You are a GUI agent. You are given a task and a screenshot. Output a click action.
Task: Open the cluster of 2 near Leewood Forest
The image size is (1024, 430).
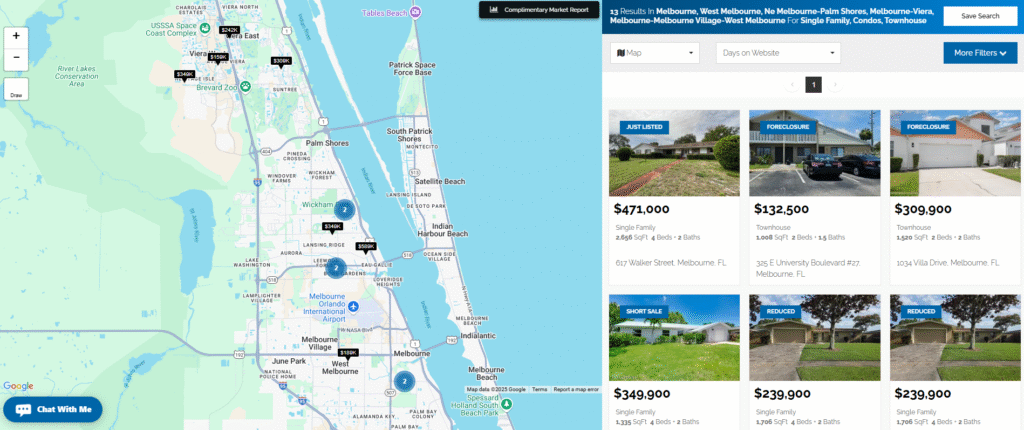[336, 268]
